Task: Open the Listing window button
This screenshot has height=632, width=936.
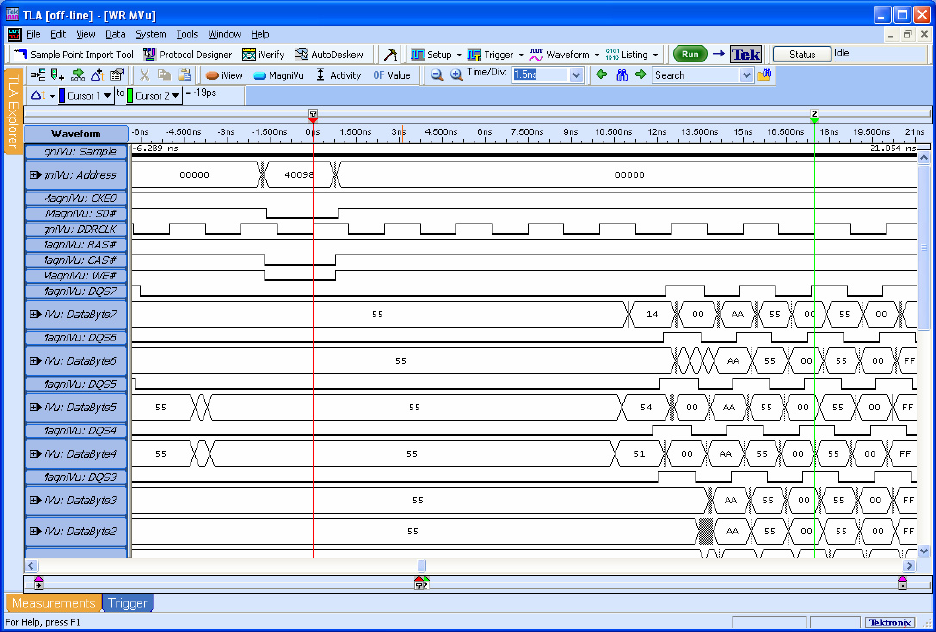Action: tap(626, 54)
